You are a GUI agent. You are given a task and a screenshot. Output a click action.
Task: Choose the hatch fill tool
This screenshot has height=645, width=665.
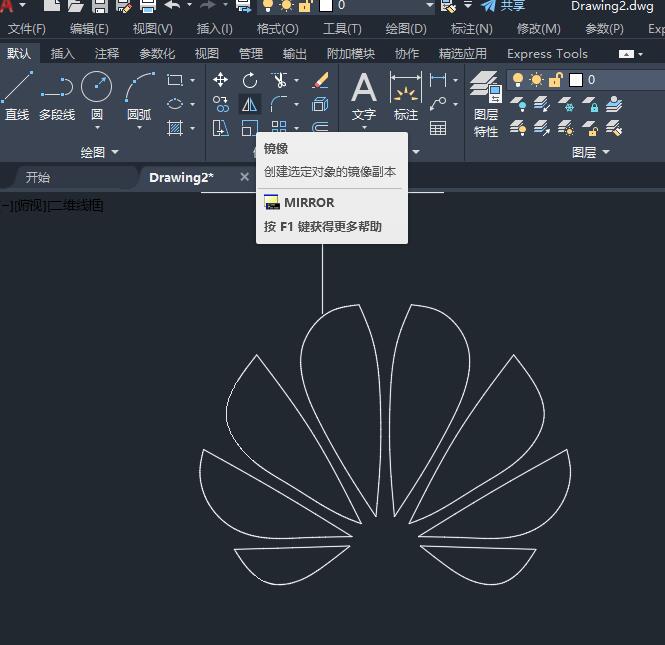[175, 128]
